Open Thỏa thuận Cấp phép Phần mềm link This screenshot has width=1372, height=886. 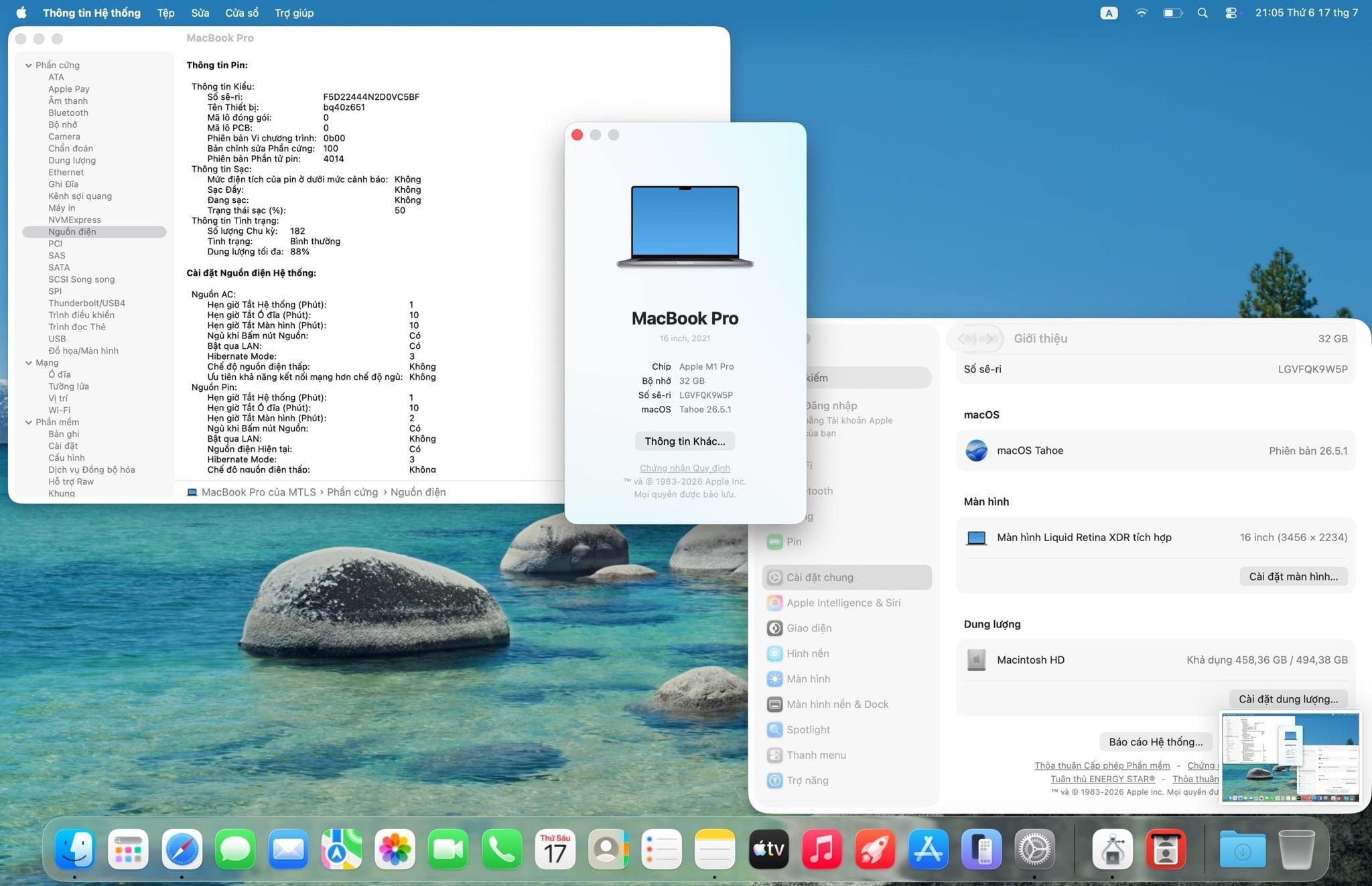(1102, 765)
